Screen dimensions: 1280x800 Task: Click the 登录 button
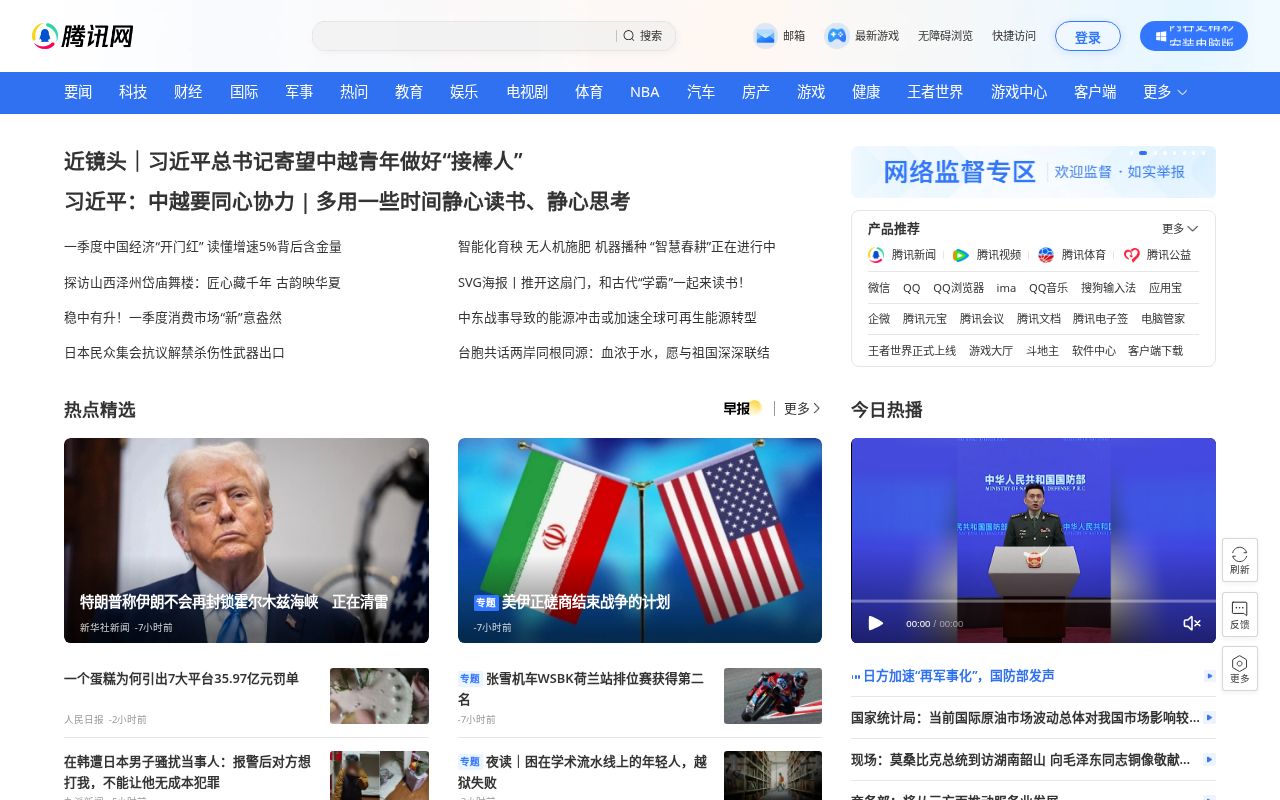click(1088, 36)
